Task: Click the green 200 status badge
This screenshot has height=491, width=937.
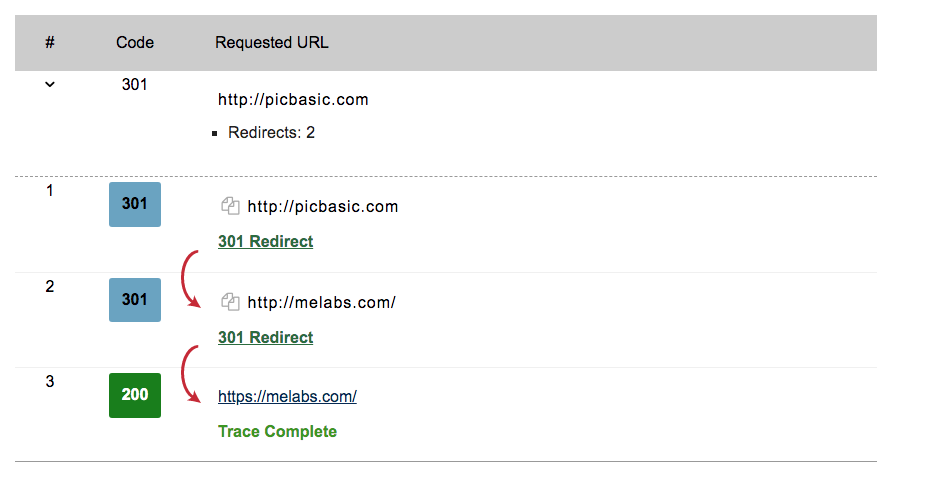Action: coord(135,395)
